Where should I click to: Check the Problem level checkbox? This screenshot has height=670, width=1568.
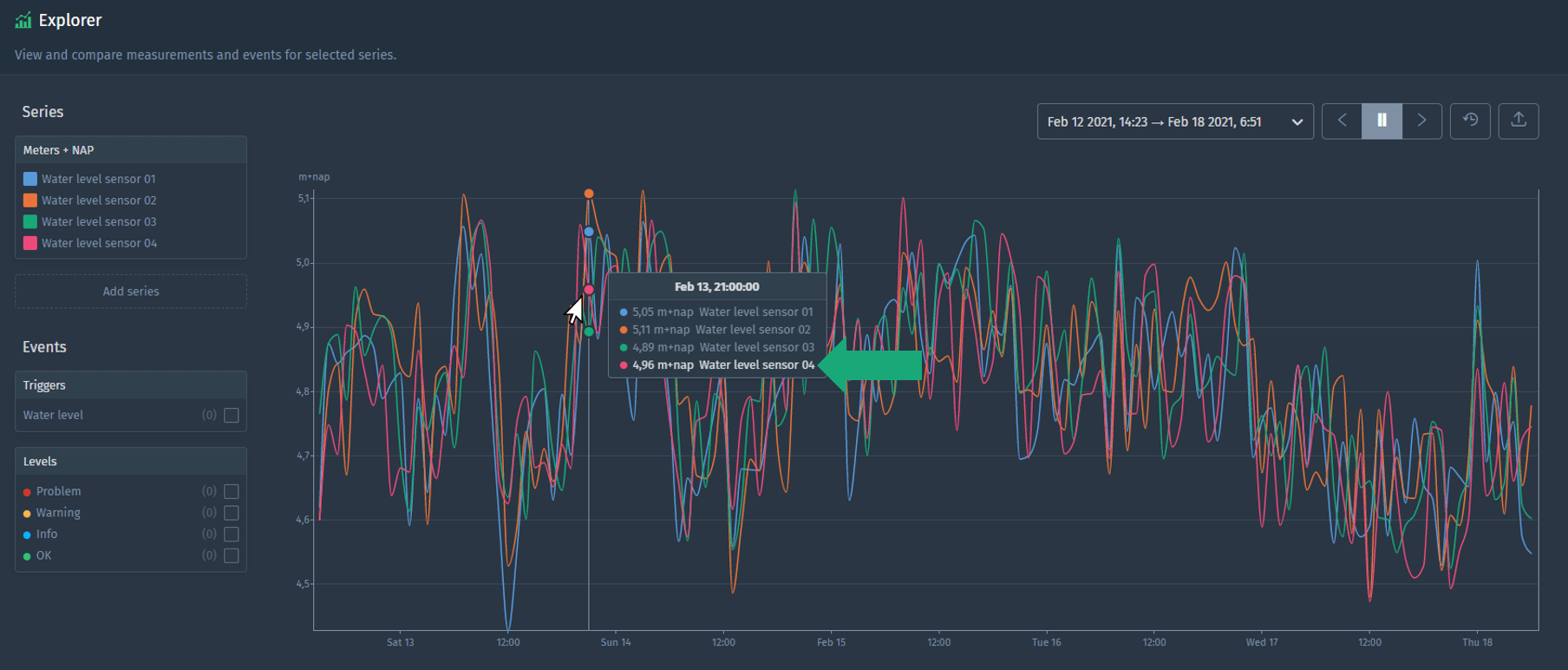coord(232,491)
